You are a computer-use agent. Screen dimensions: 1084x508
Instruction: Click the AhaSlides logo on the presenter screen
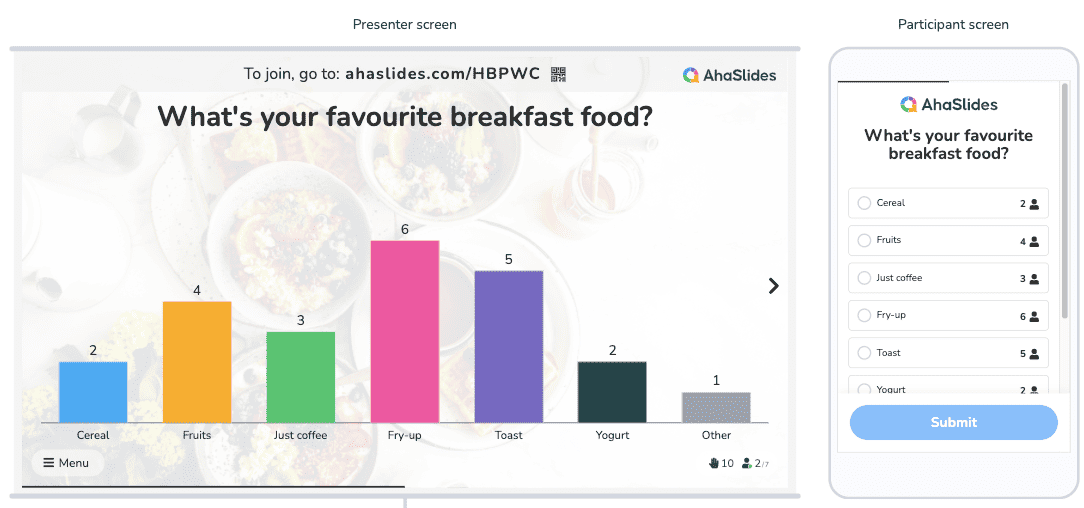pyautogui.click(x=729, y=75)
